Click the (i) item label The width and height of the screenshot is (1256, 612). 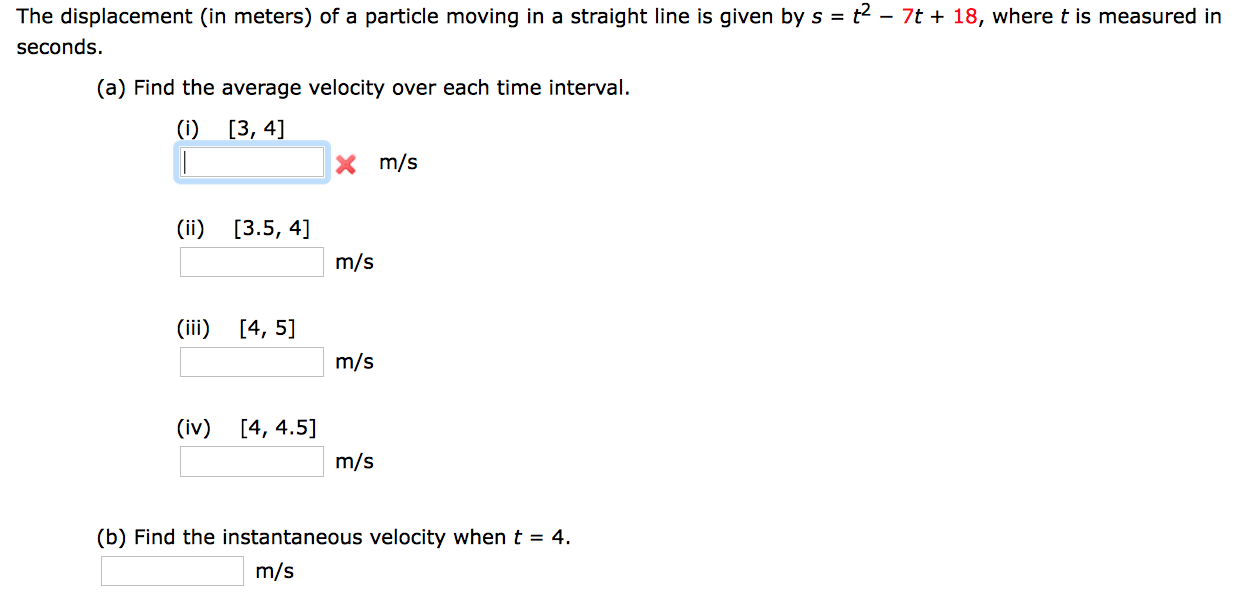pyautogui.click(x=190, y=127)
